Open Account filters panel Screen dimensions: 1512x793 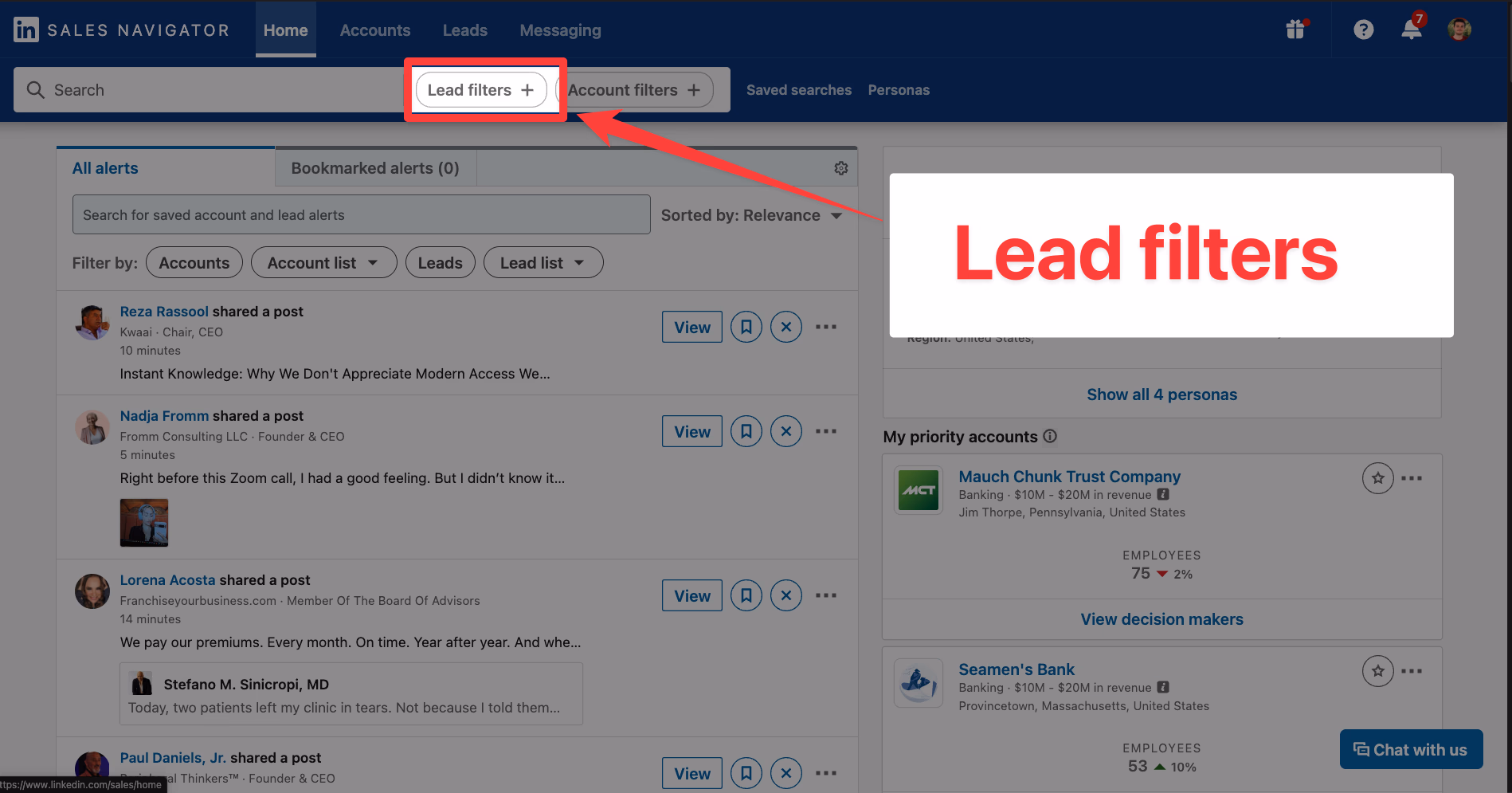(x=634, y=90)
